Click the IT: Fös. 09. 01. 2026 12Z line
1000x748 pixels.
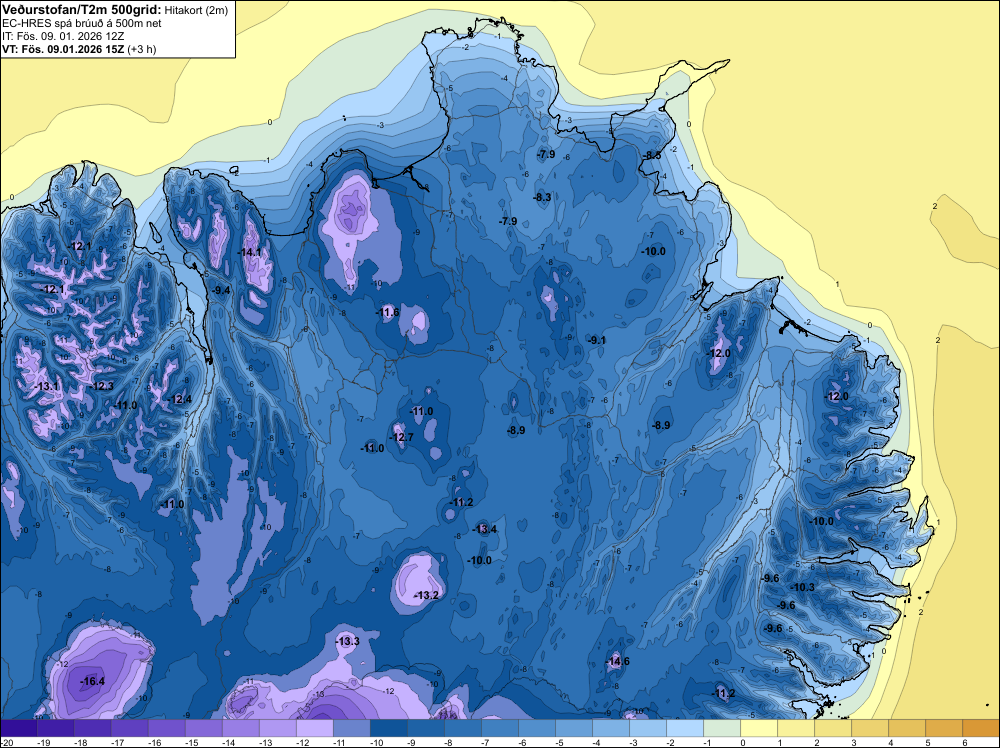click(x=63, y=36)
